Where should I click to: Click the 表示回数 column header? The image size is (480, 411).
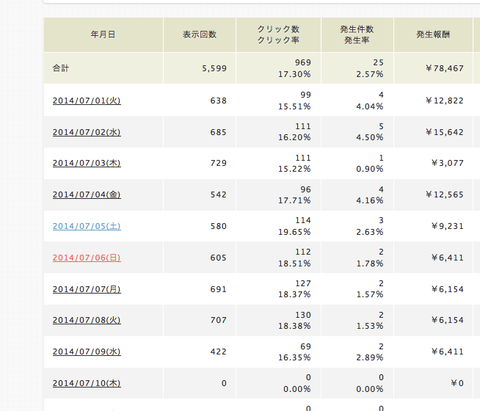click(200, 34)
